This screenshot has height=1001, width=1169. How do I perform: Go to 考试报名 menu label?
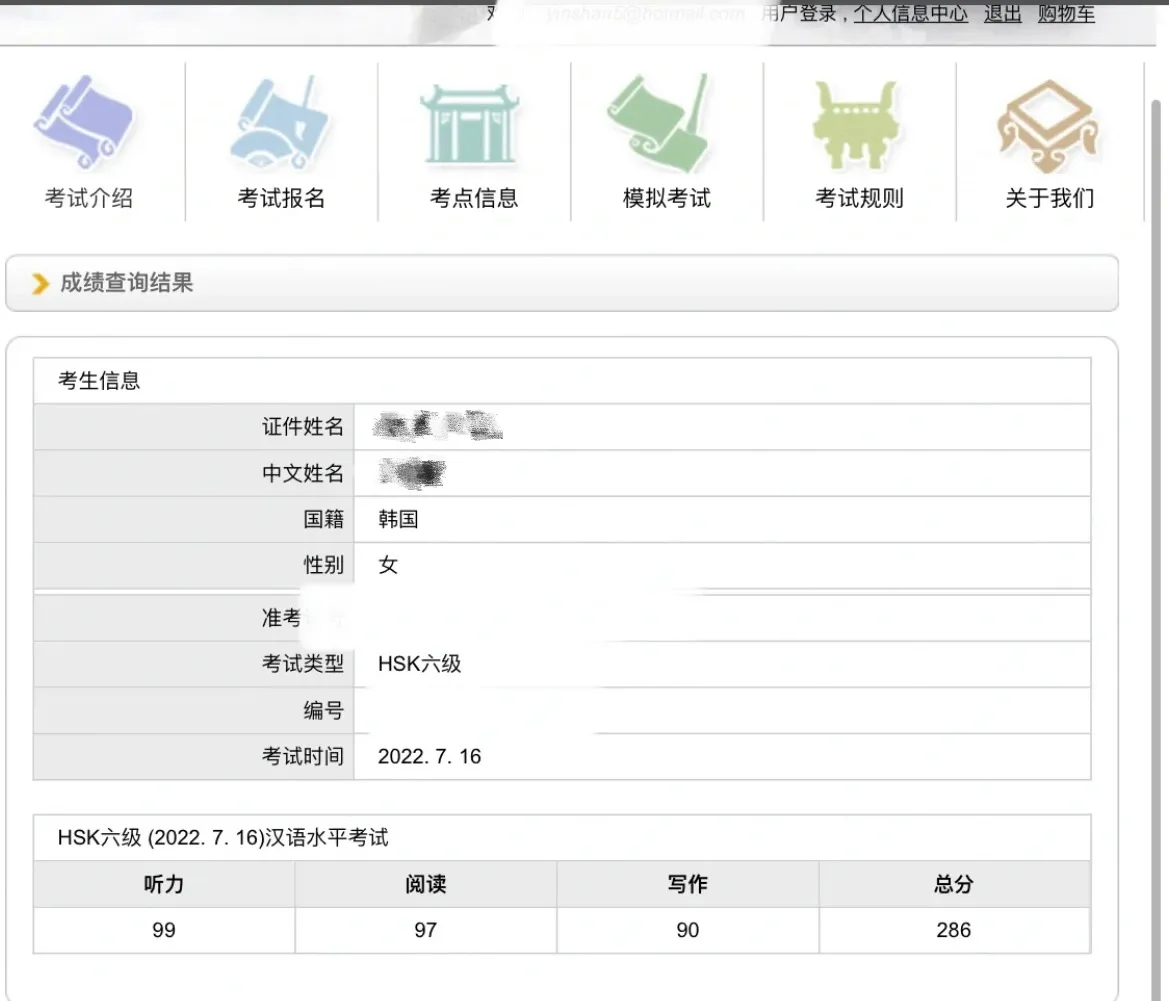click(281, 198)
